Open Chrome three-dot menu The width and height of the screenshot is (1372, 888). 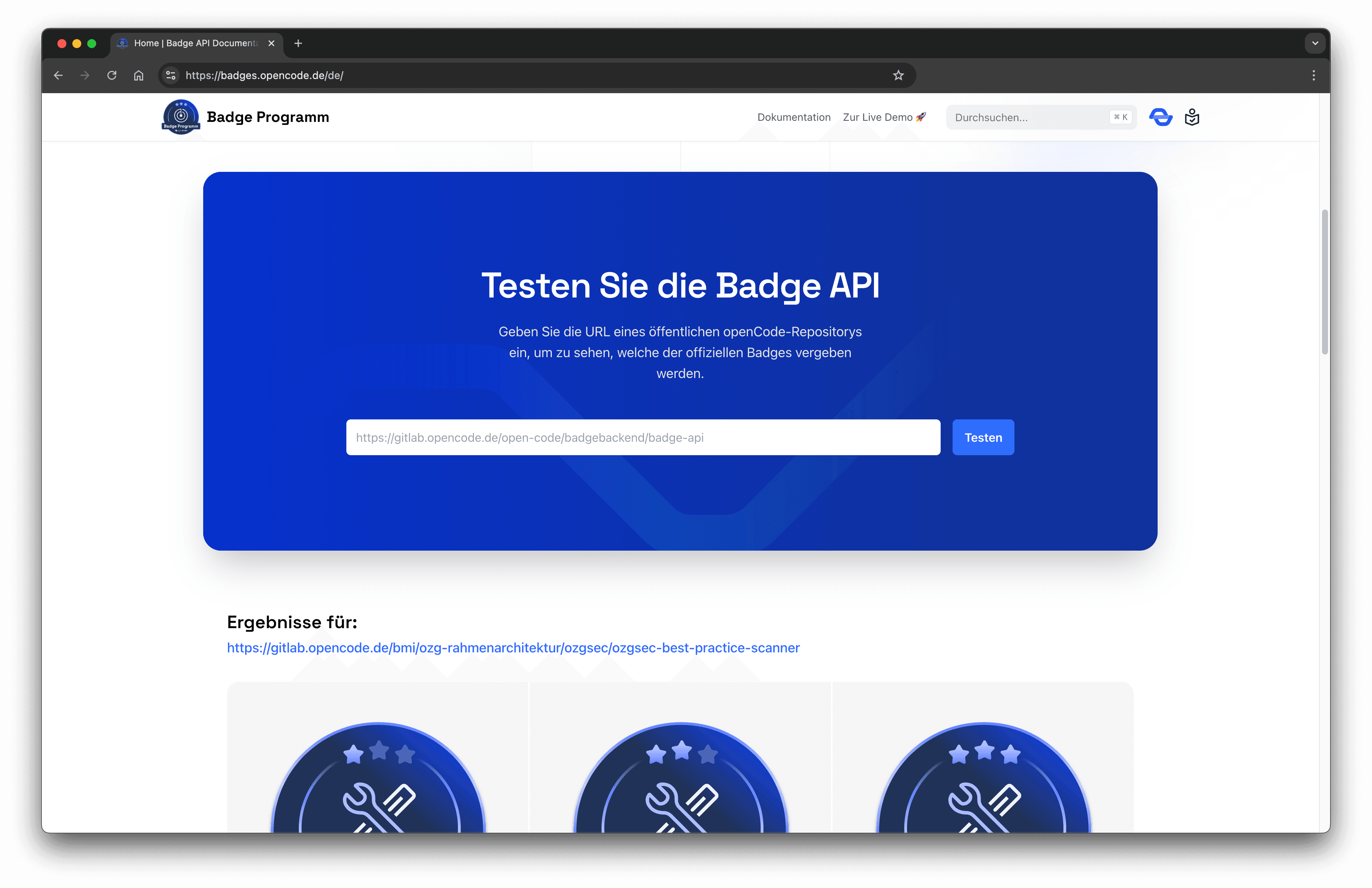(1313, 75)
